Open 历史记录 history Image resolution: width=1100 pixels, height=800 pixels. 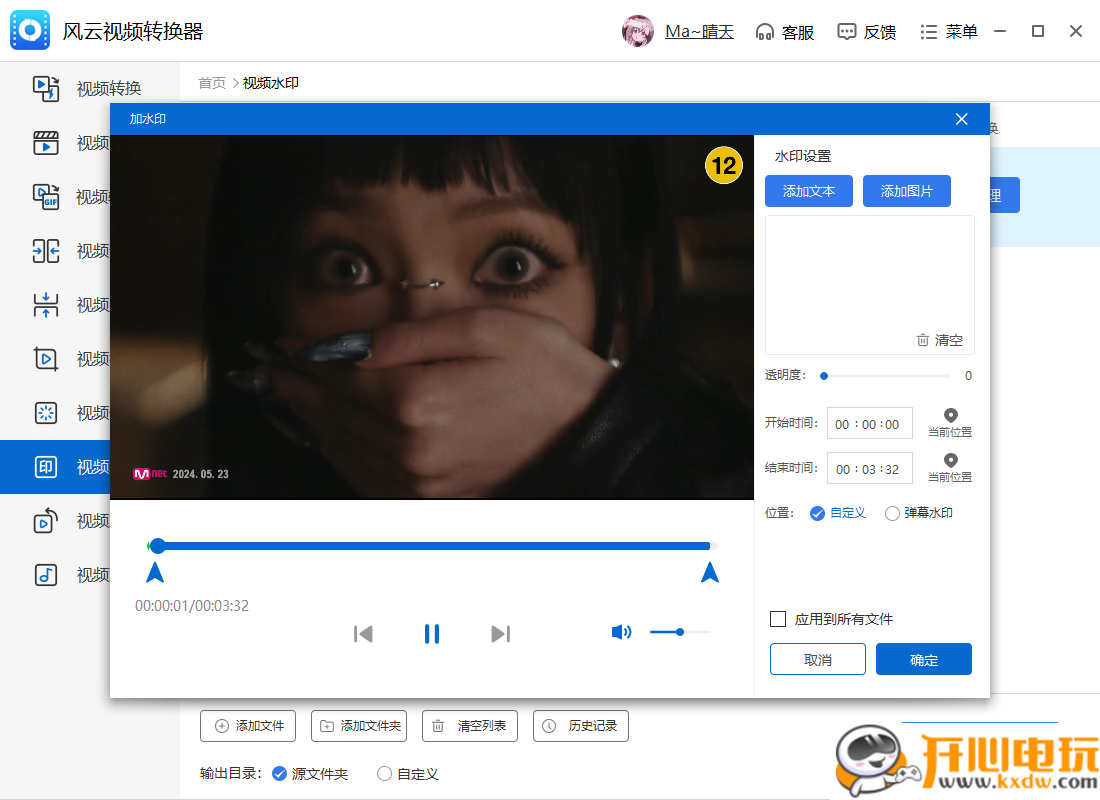(x=581, y=726)
